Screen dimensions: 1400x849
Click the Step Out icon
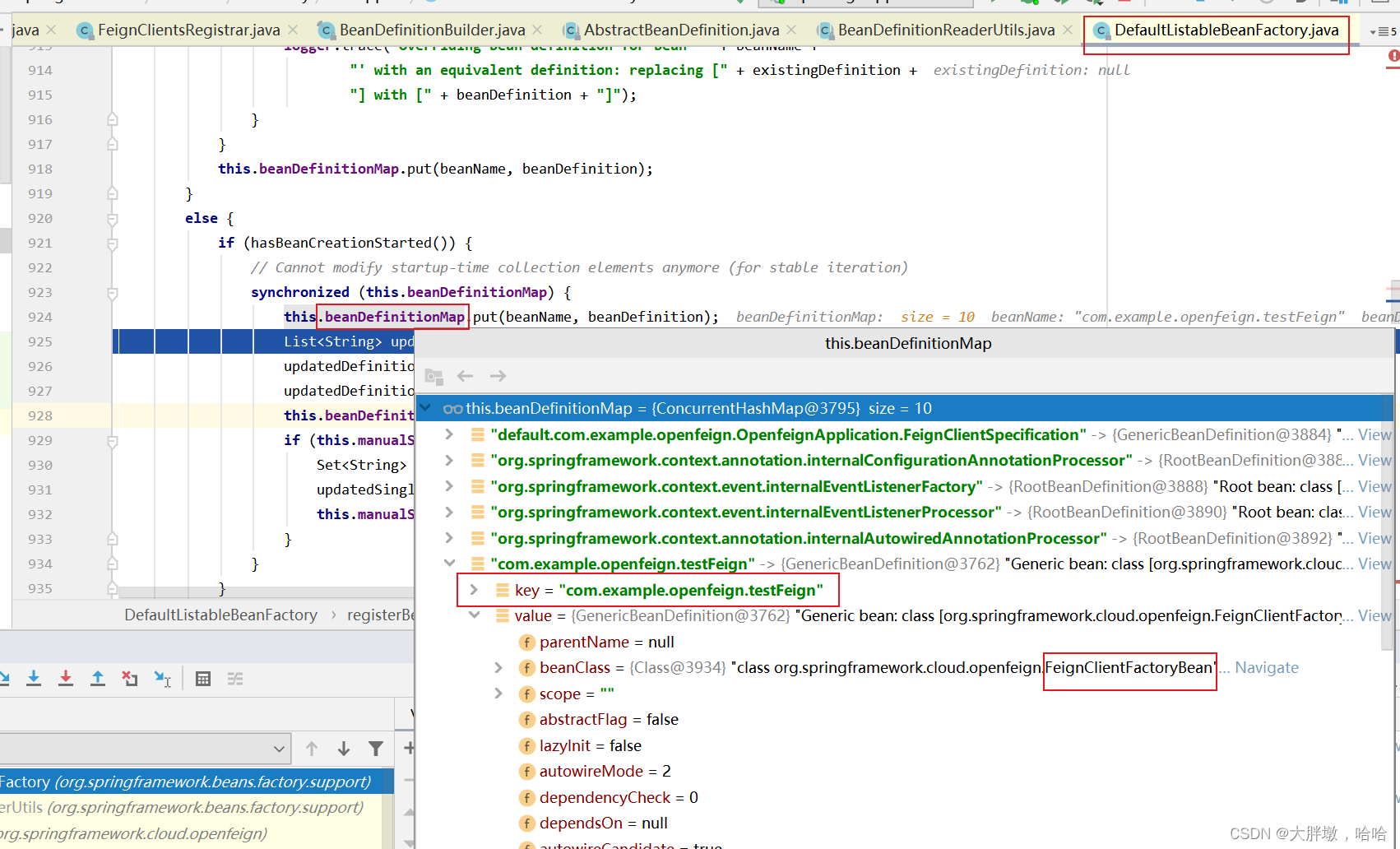[x=98, y=678]
